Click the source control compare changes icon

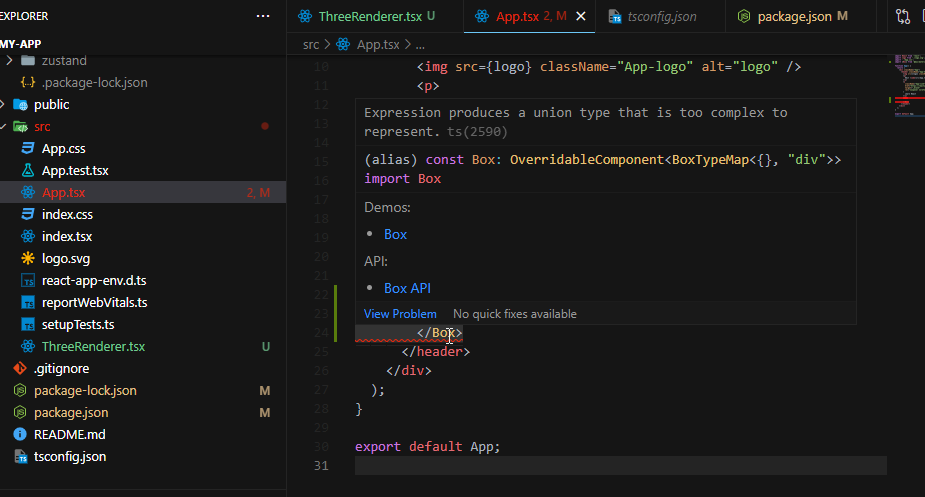click(903, 16)
